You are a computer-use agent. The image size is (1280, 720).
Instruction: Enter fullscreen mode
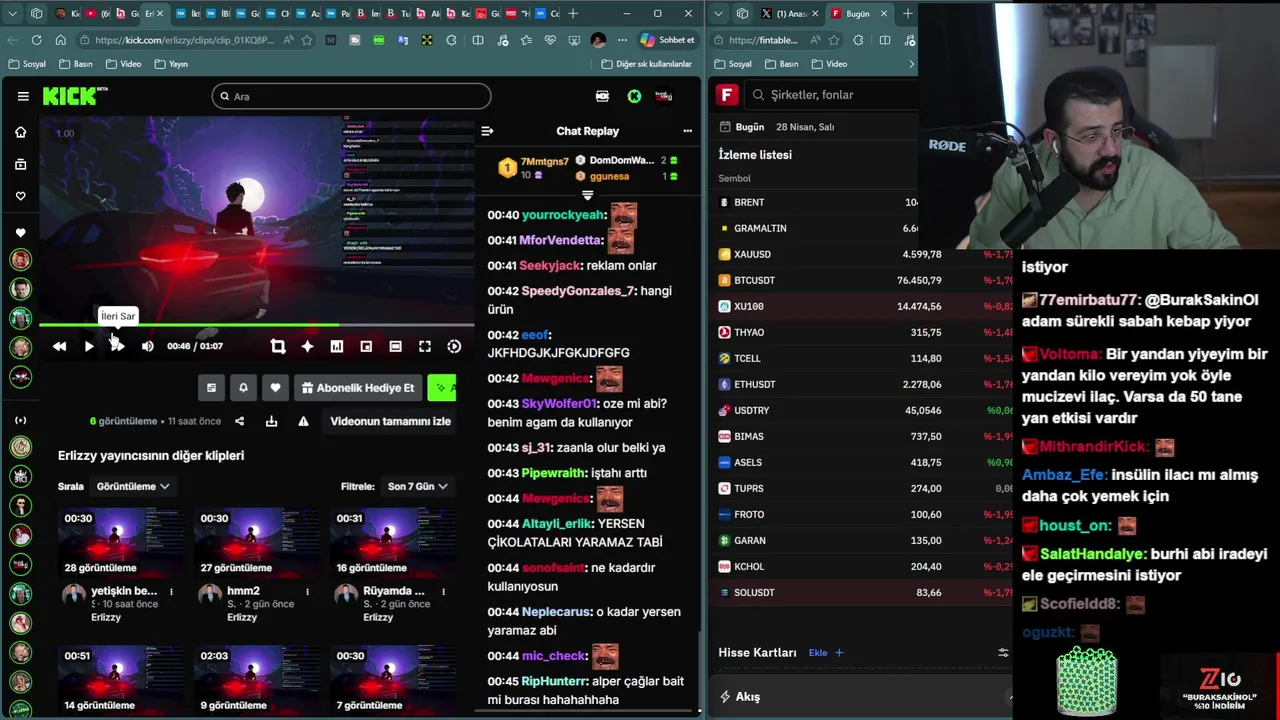pos(425,346)
